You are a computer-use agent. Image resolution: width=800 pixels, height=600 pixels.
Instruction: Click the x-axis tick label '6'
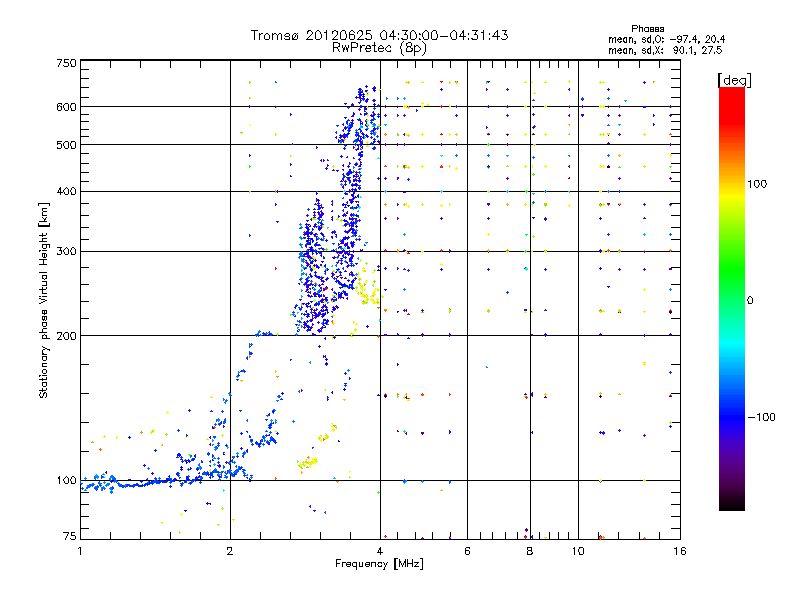tap(467, 551)
